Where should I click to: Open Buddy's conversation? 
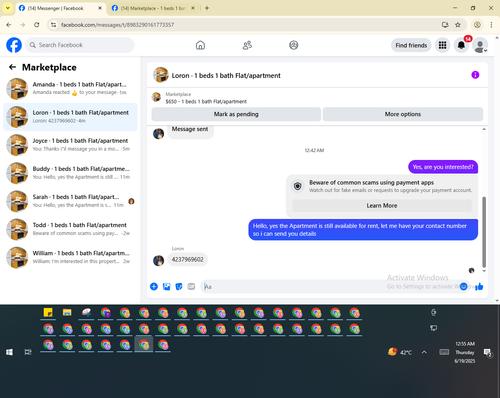70,173
